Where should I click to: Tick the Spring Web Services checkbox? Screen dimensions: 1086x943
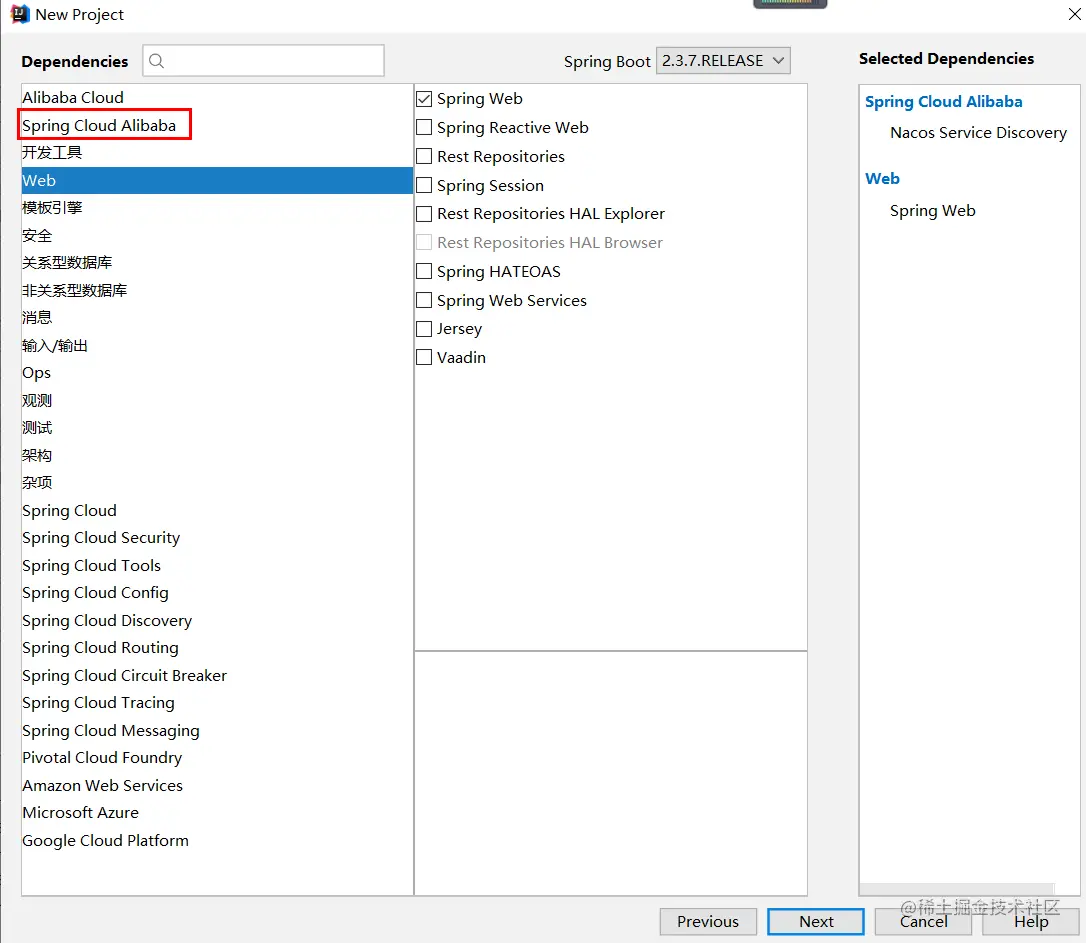point(424,300)
